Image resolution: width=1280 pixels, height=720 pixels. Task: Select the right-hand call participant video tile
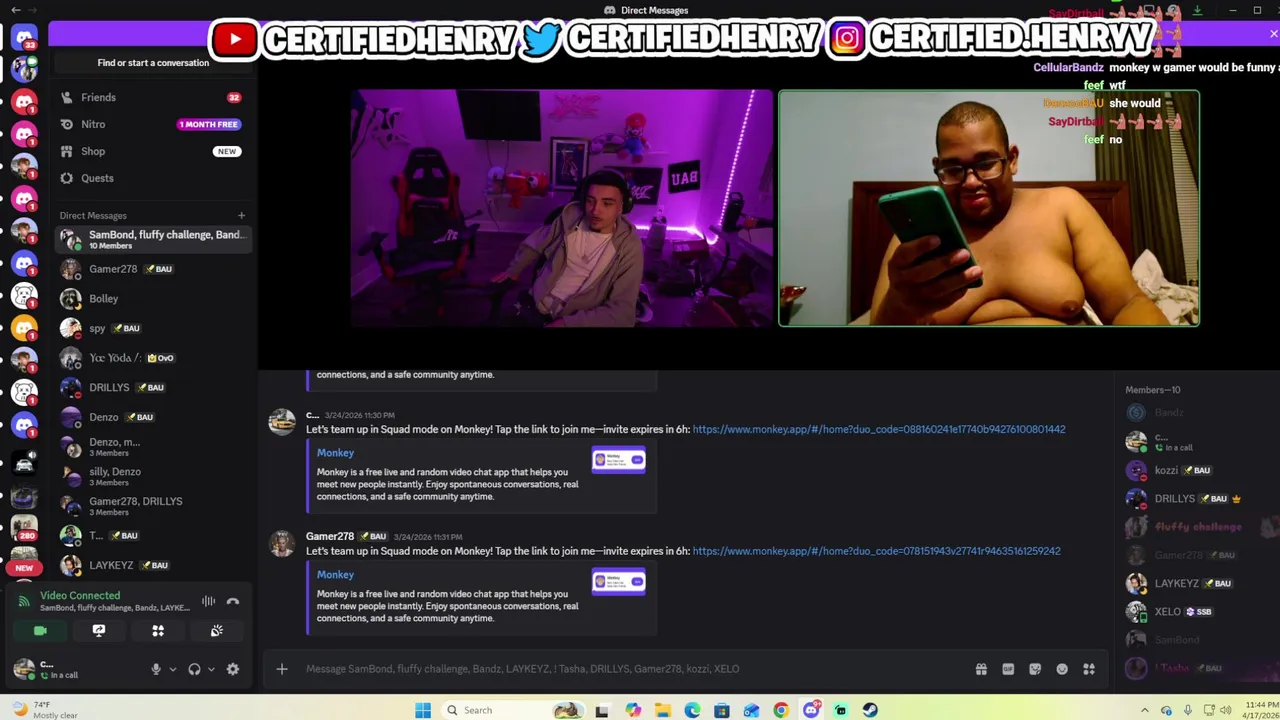[989, 208]
